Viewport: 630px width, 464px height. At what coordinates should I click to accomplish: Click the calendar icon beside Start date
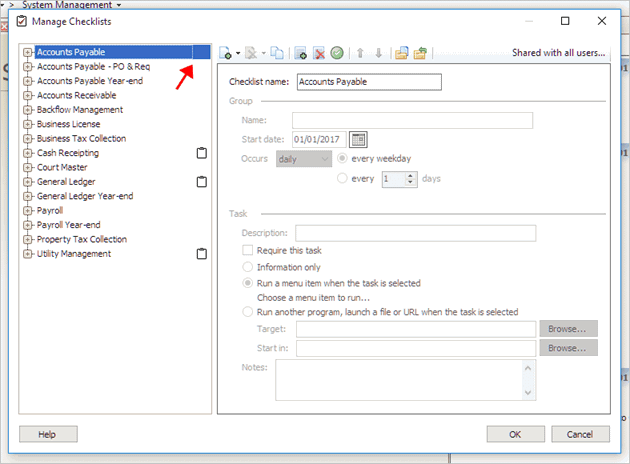point(358,139)
